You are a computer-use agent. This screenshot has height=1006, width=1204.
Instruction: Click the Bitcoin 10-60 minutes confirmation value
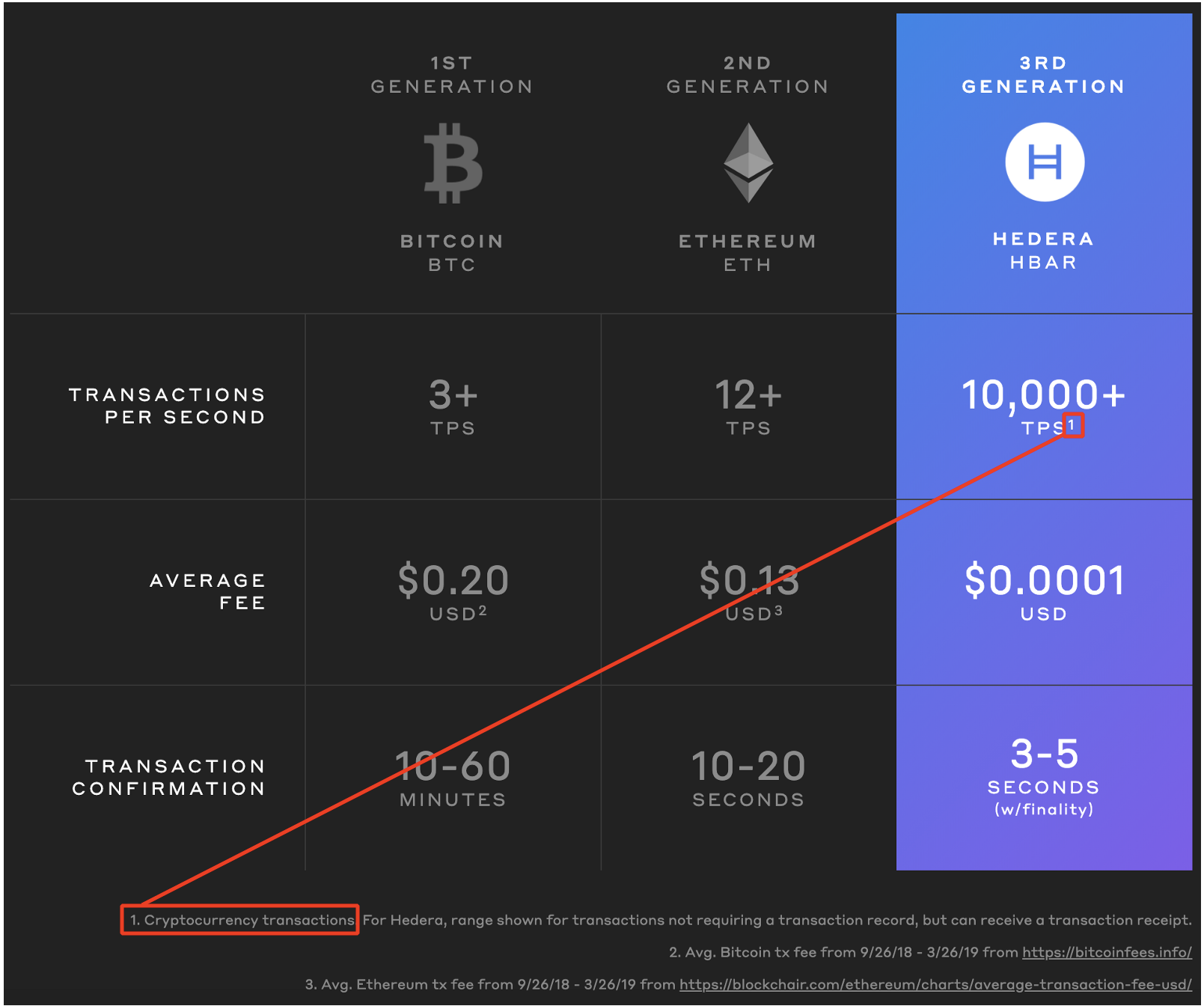(453, 767)
